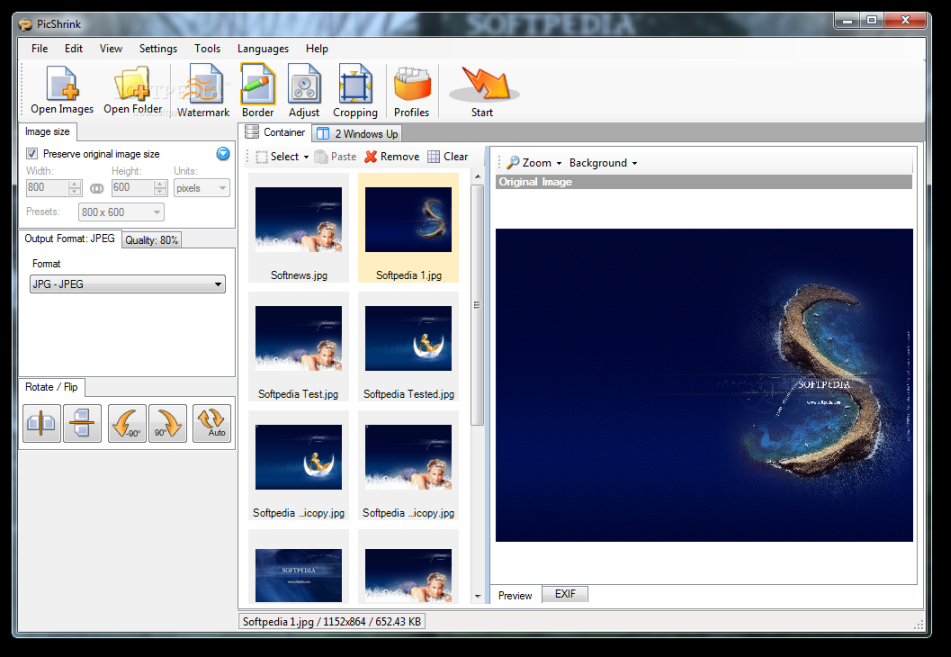Viewport: 951px width, 657px height.
Task: Open the Help menu
Action: (x=317, y=49)
